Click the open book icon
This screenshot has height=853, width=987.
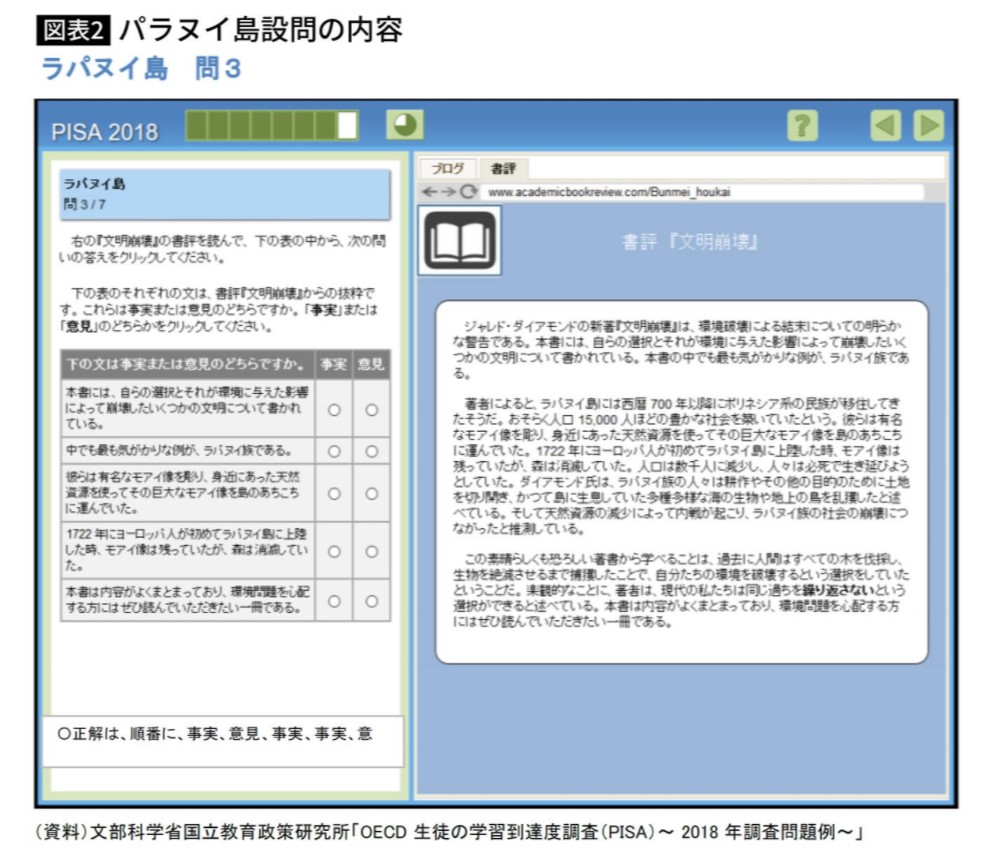pyautogui.click(x=459, y=240)
